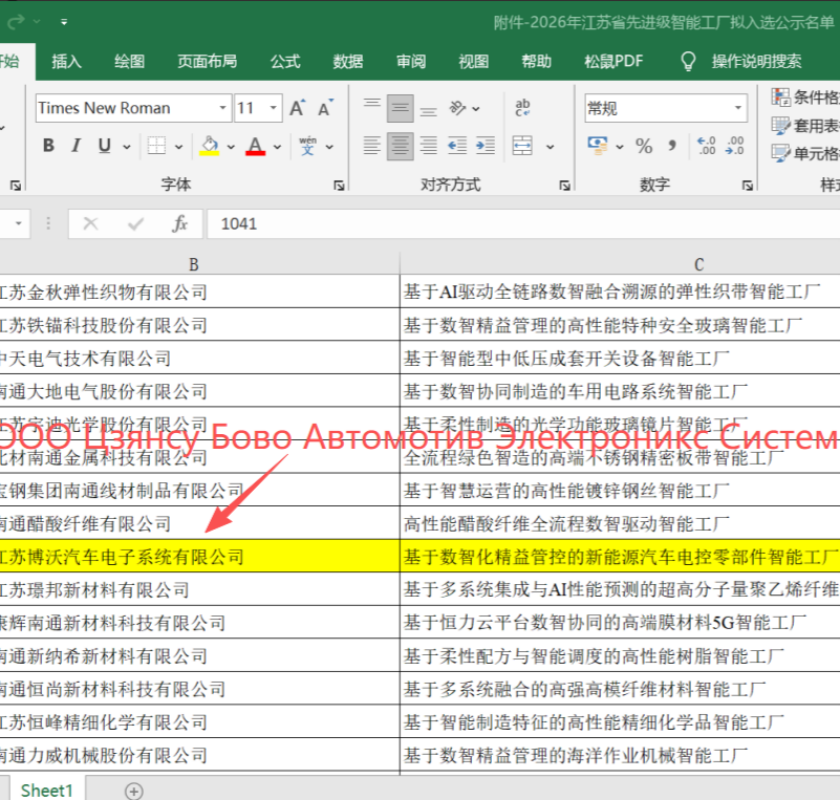
Task: Switch to 公式 tab
Action: coord(285,62)
